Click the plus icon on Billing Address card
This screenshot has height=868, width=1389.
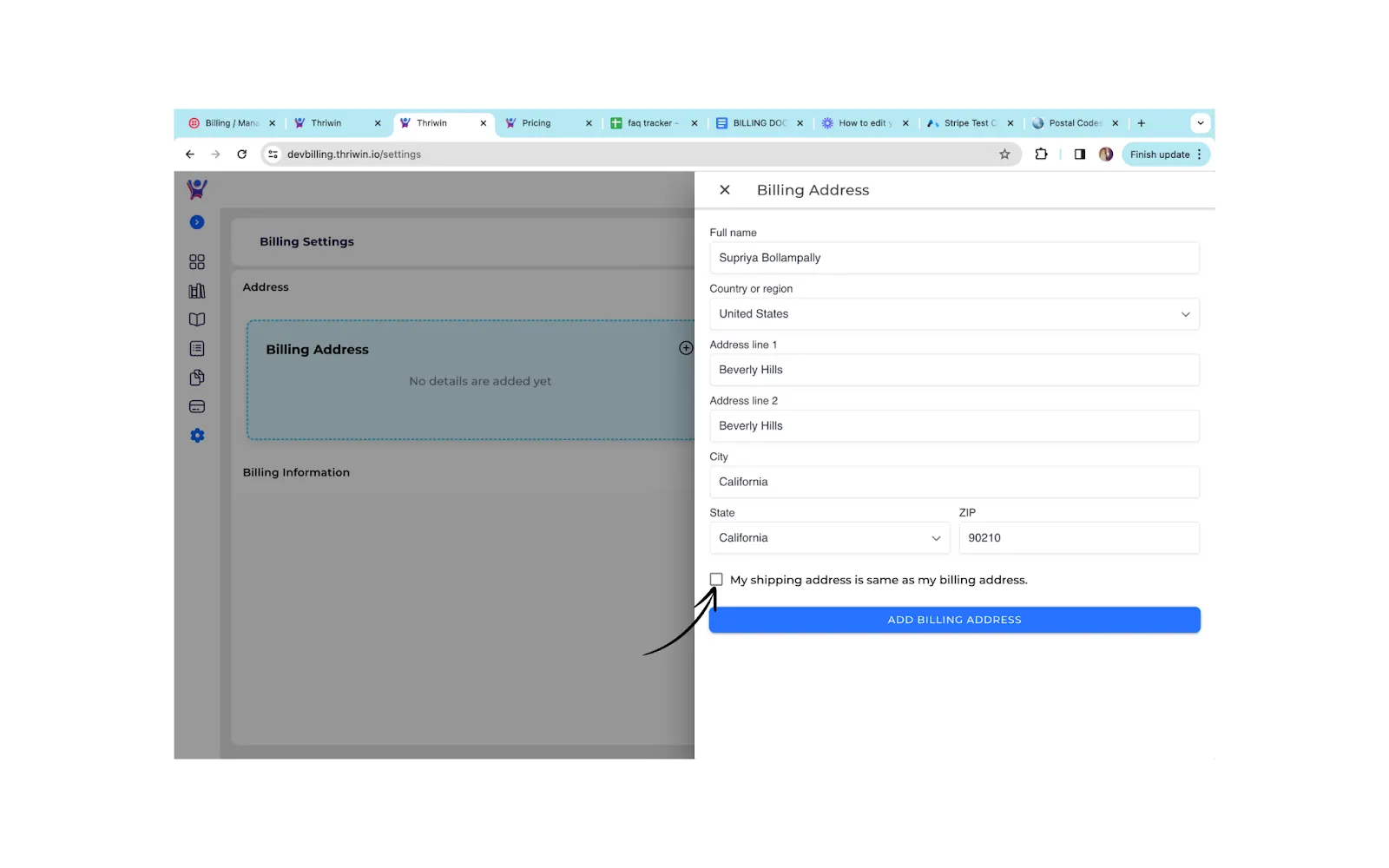point(686,348)
